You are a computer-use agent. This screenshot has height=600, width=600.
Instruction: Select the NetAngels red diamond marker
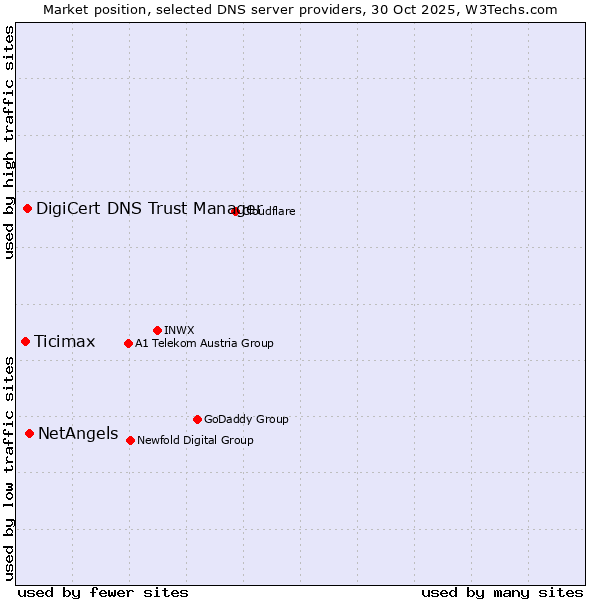(29, 433)
